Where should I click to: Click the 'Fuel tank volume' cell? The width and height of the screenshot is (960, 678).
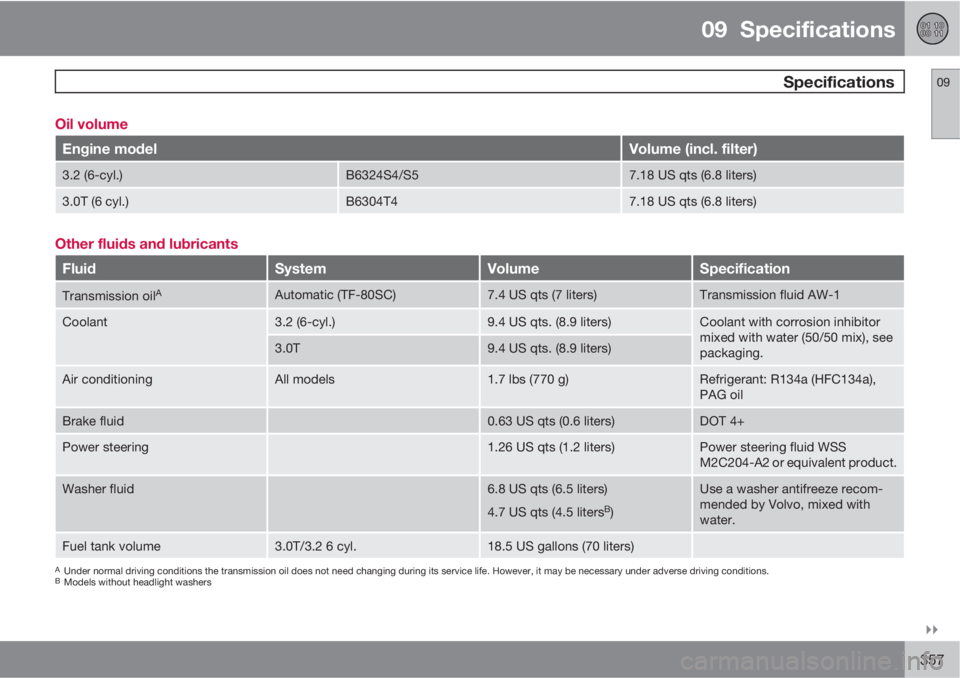161,546
